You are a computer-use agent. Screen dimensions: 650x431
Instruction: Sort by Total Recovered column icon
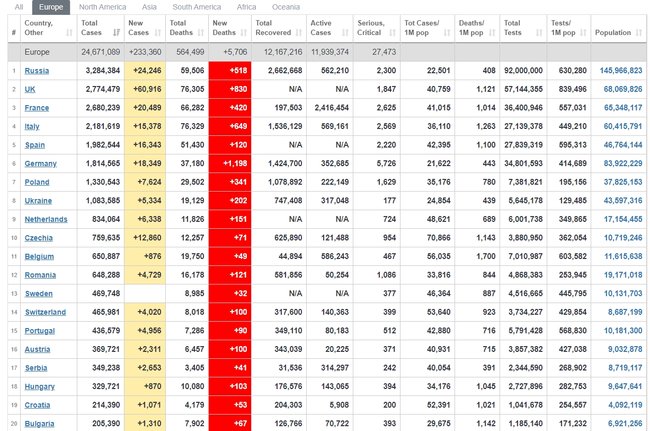[x=299, y=32]
